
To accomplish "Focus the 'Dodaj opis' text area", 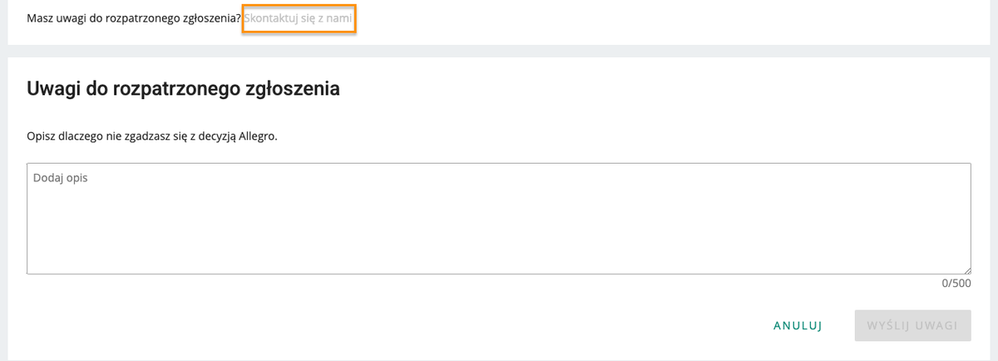I will [x=499, y=219].
